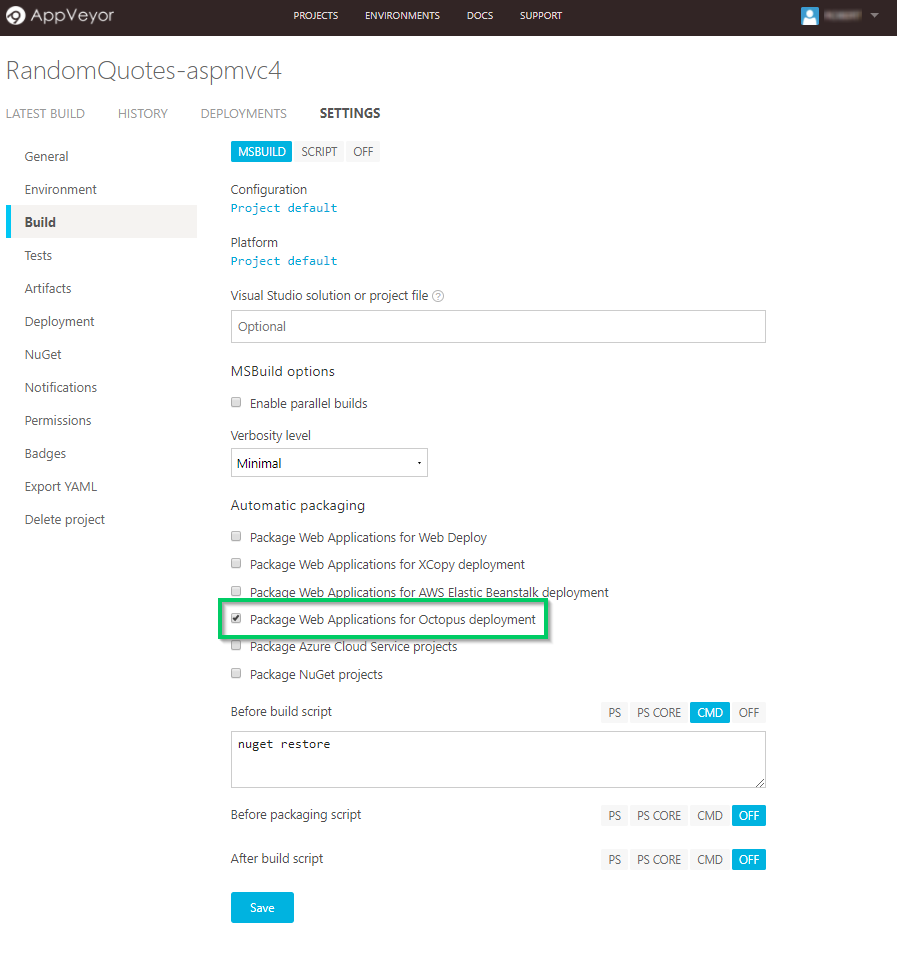897x960 pixels.
Task: Open the HISTORY tab
Action: [142, 113]
